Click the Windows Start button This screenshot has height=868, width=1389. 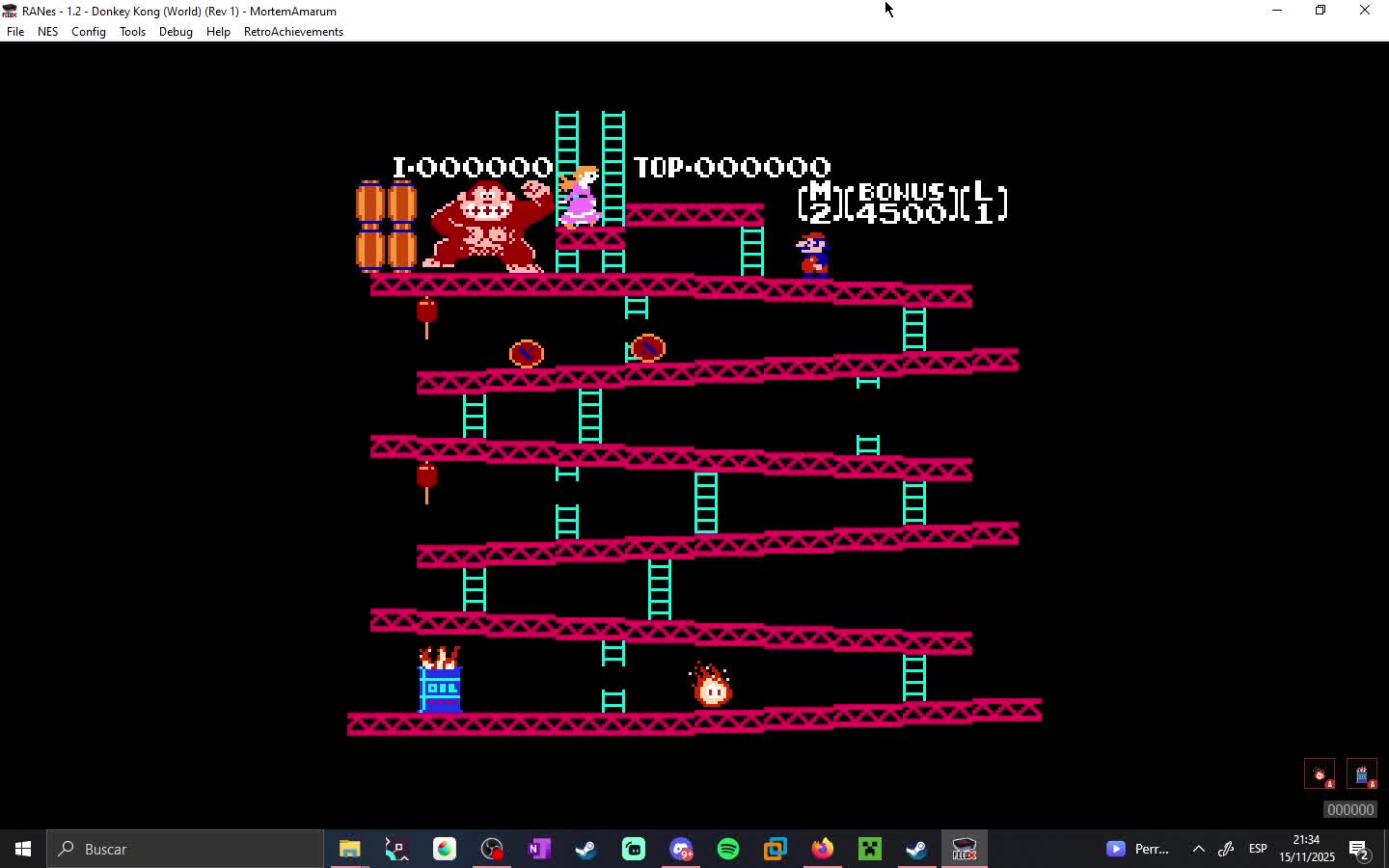(21, 849)
